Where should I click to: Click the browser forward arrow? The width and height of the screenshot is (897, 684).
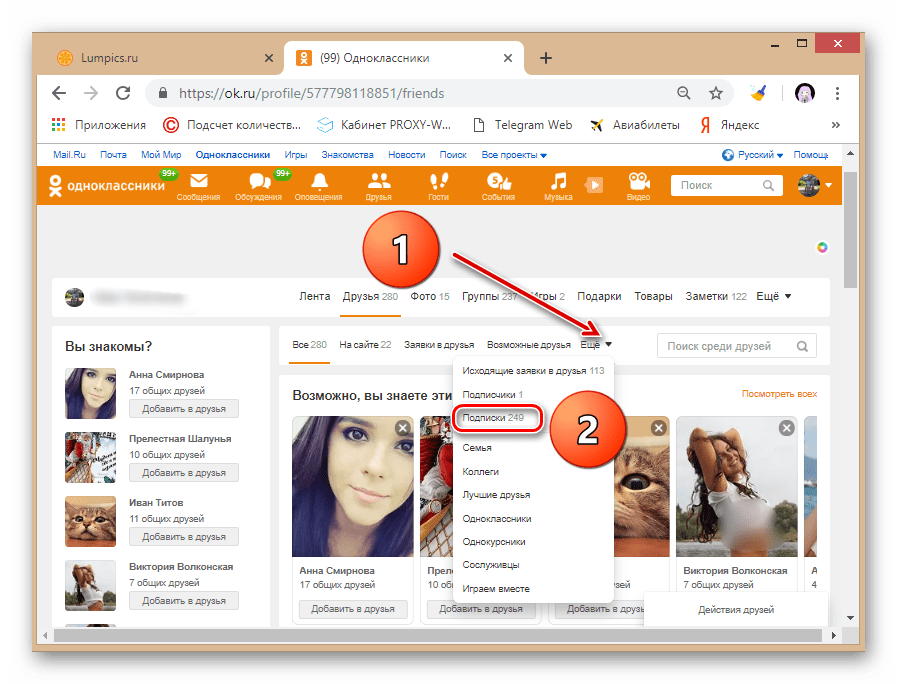91,93
